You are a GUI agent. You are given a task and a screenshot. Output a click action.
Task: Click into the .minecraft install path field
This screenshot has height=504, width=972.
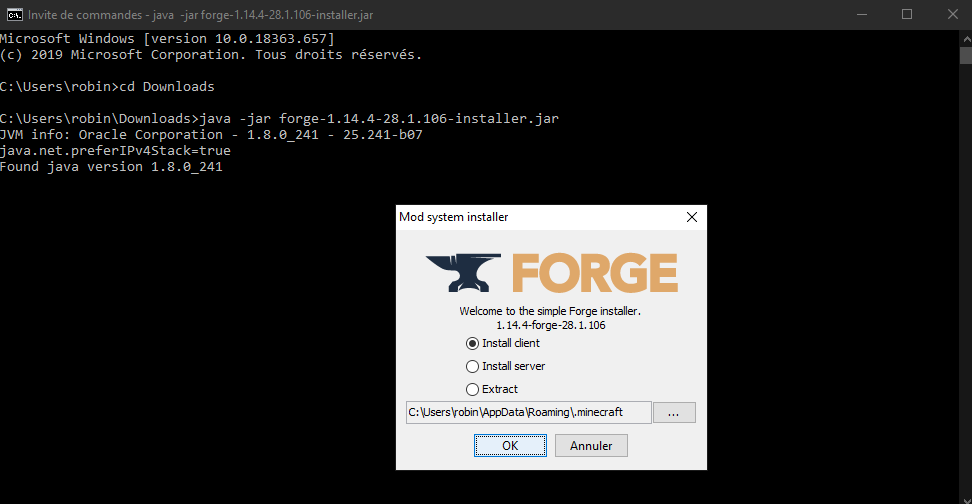pos(528,412)
